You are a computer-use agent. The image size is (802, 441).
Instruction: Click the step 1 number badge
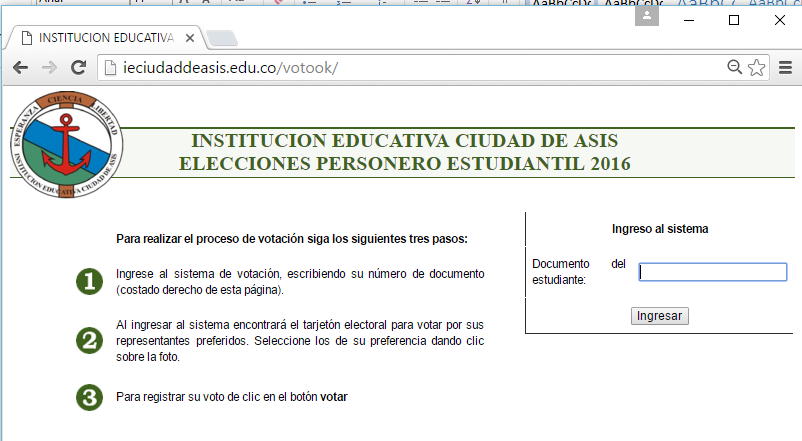pyautogui.click(x=90, y=283)
